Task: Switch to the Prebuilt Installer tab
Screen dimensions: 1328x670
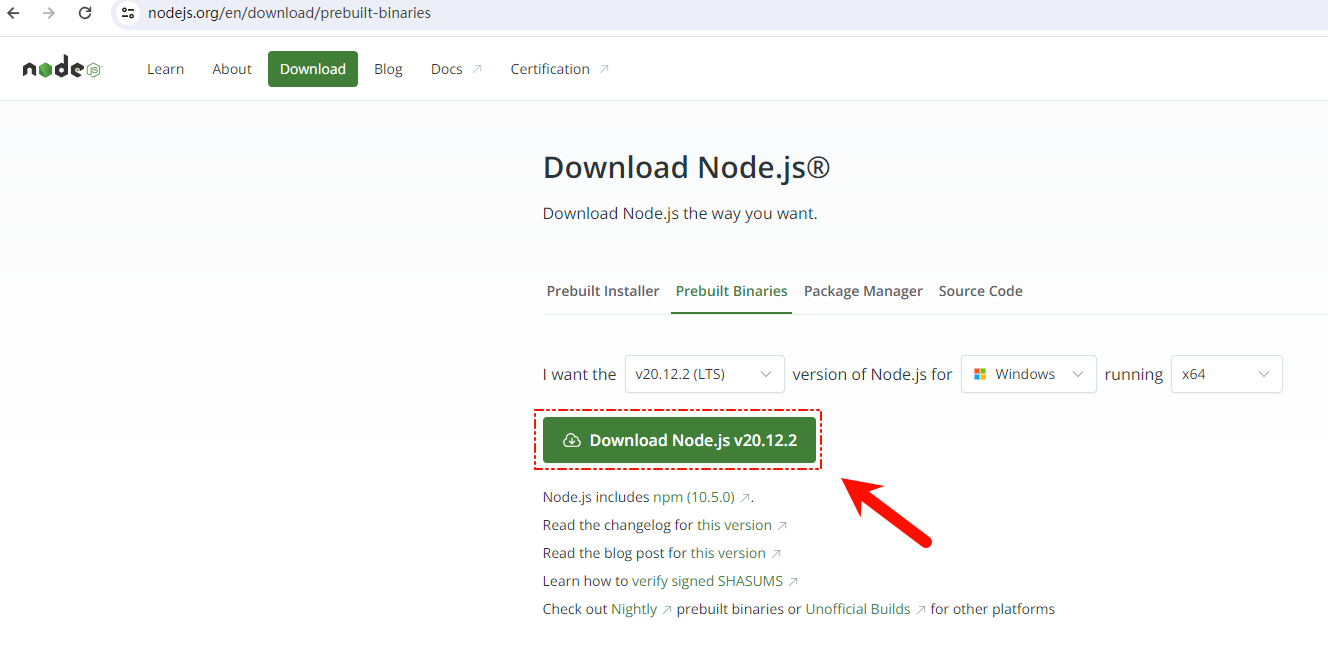Action: click(x=603, y=291)
